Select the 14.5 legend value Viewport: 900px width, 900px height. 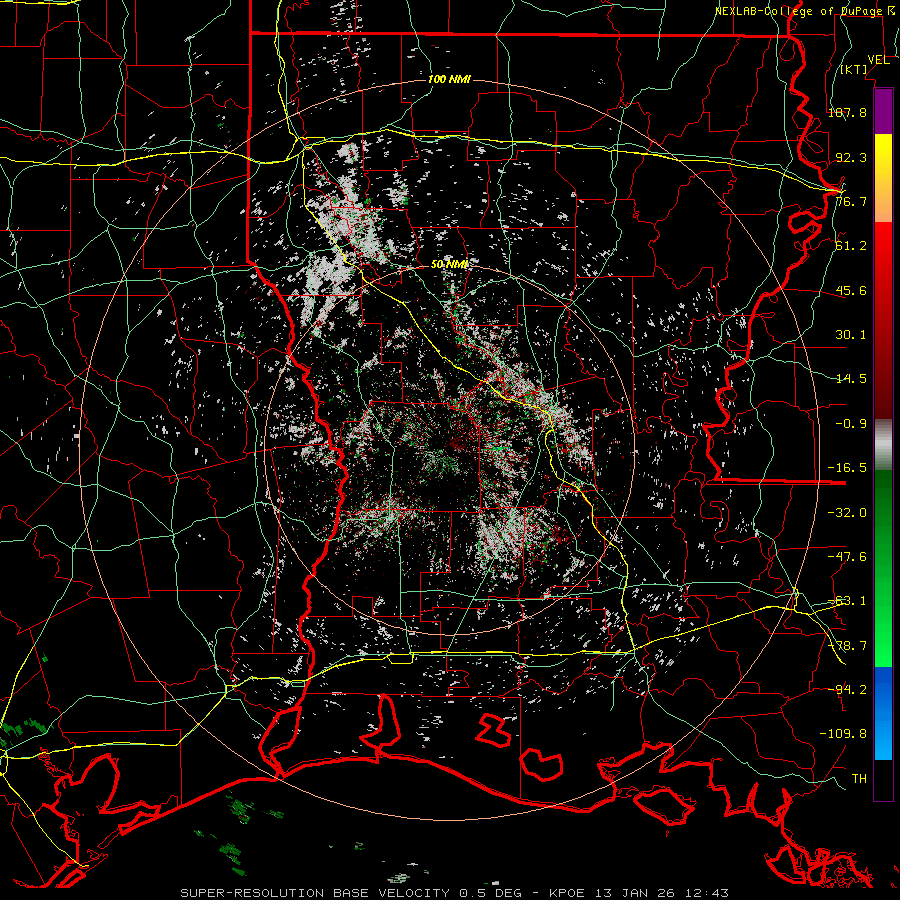tap(851, 379)
